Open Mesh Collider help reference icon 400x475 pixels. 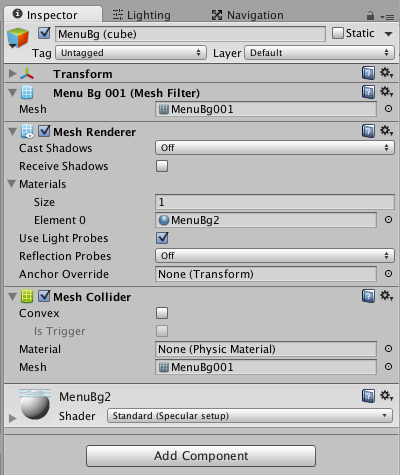coord(368,296)
